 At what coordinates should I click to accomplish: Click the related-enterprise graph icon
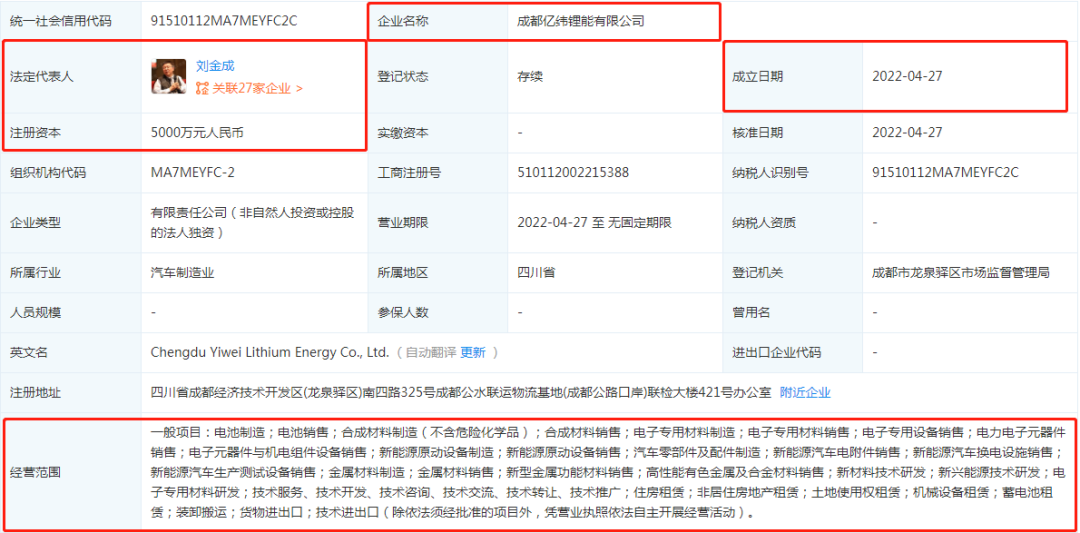pos(202,88)
